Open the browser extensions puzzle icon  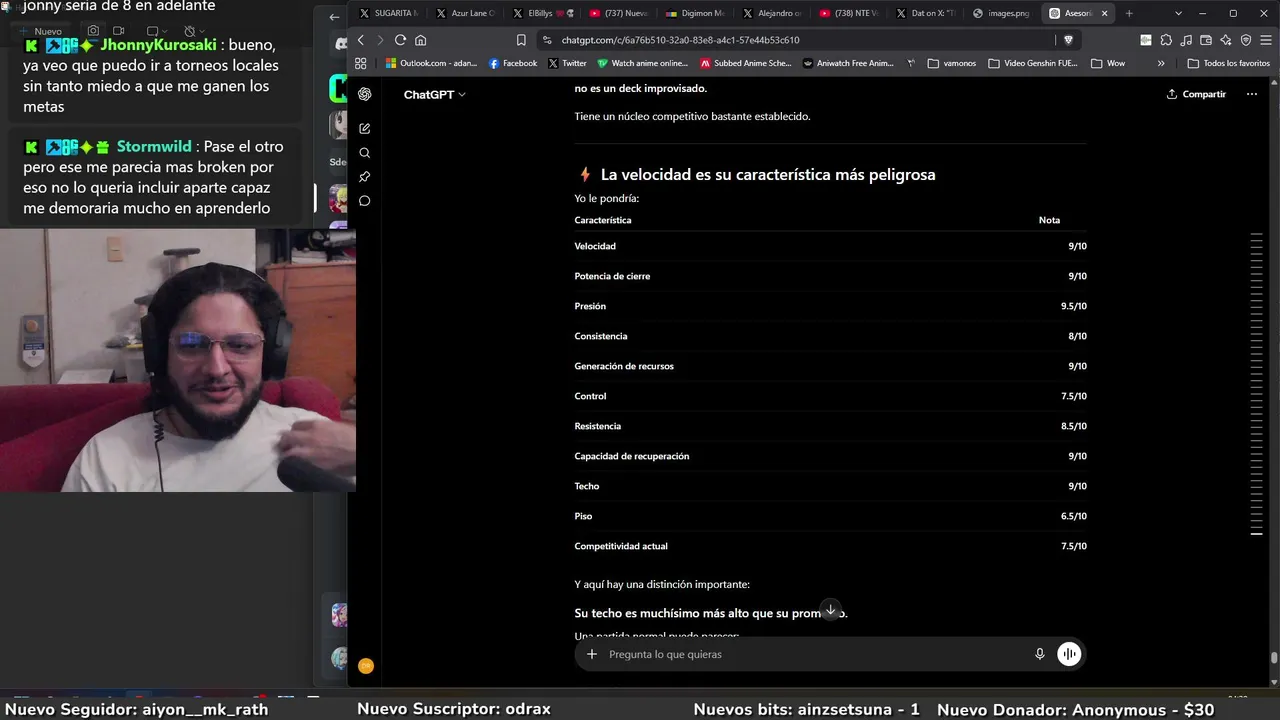coord(1166,40)
